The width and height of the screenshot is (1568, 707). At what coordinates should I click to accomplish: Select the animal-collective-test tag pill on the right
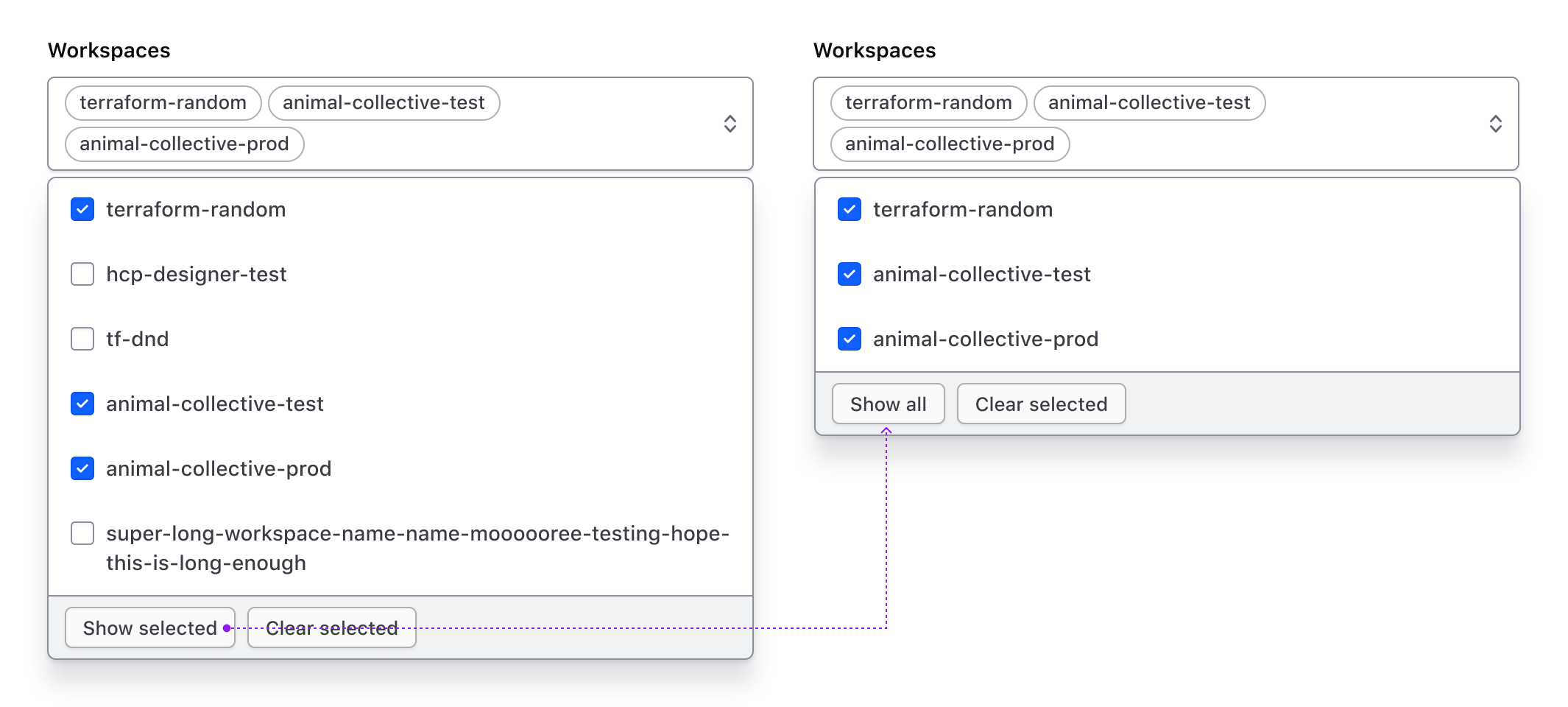1149,102
